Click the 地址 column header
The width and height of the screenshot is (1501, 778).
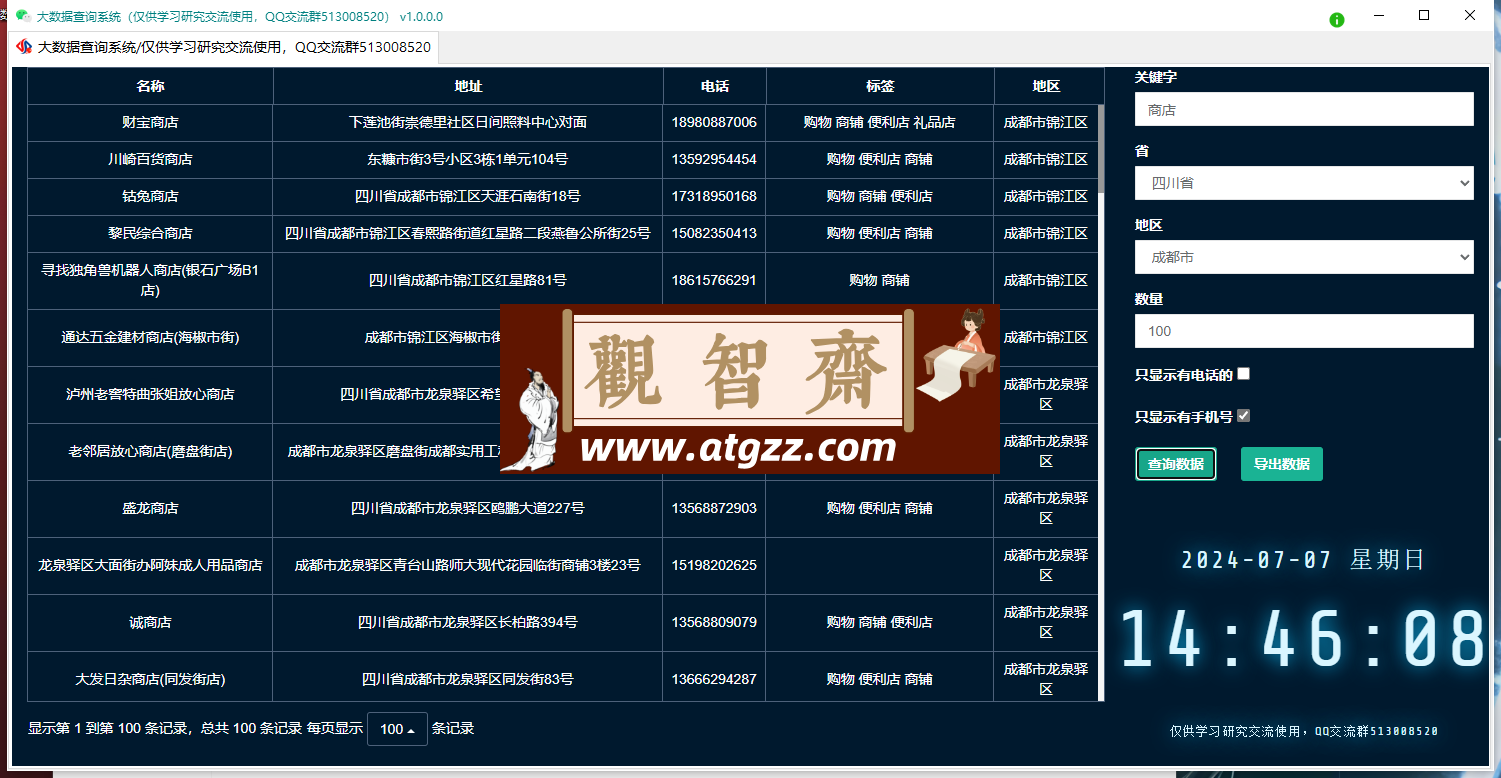[468, 86]
